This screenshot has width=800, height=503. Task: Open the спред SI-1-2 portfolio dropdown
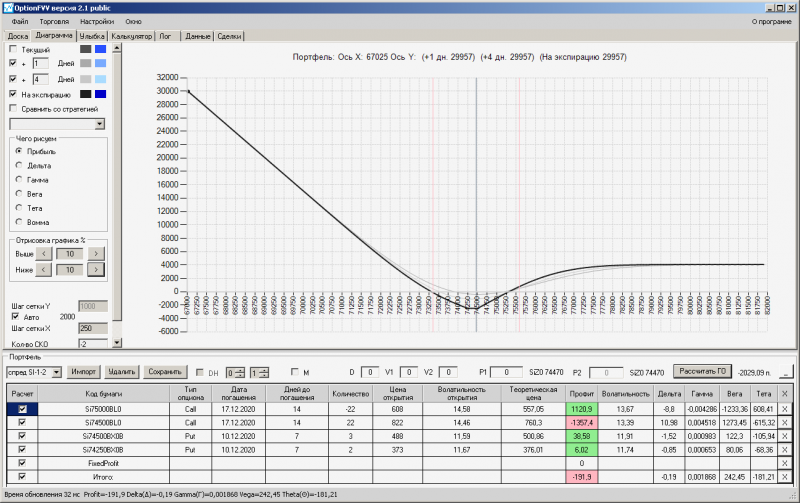tap(57, 372)
